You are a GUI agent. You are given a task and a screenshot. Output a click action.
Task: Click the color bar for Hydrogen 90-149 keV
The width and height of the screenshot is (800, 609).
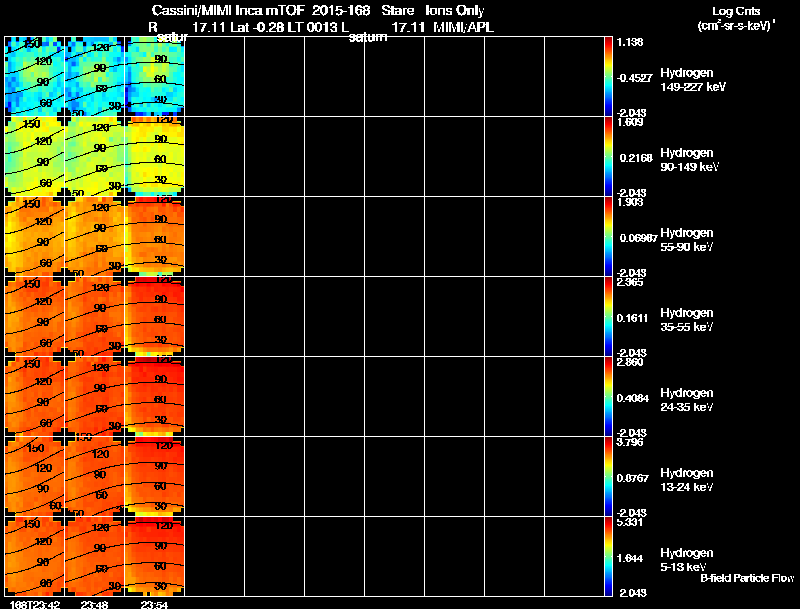(x=610, y=156)
